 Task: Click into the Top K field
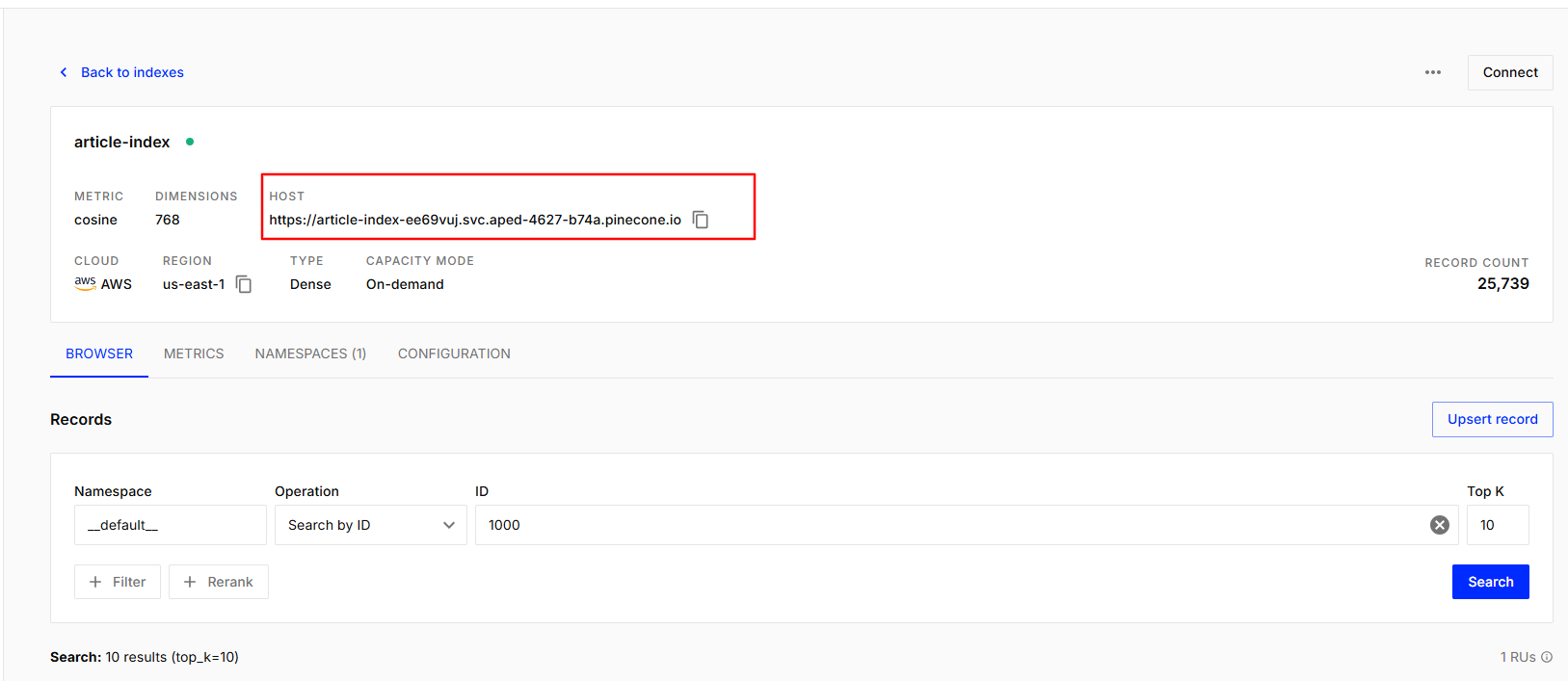click(x=1497, y=525)
